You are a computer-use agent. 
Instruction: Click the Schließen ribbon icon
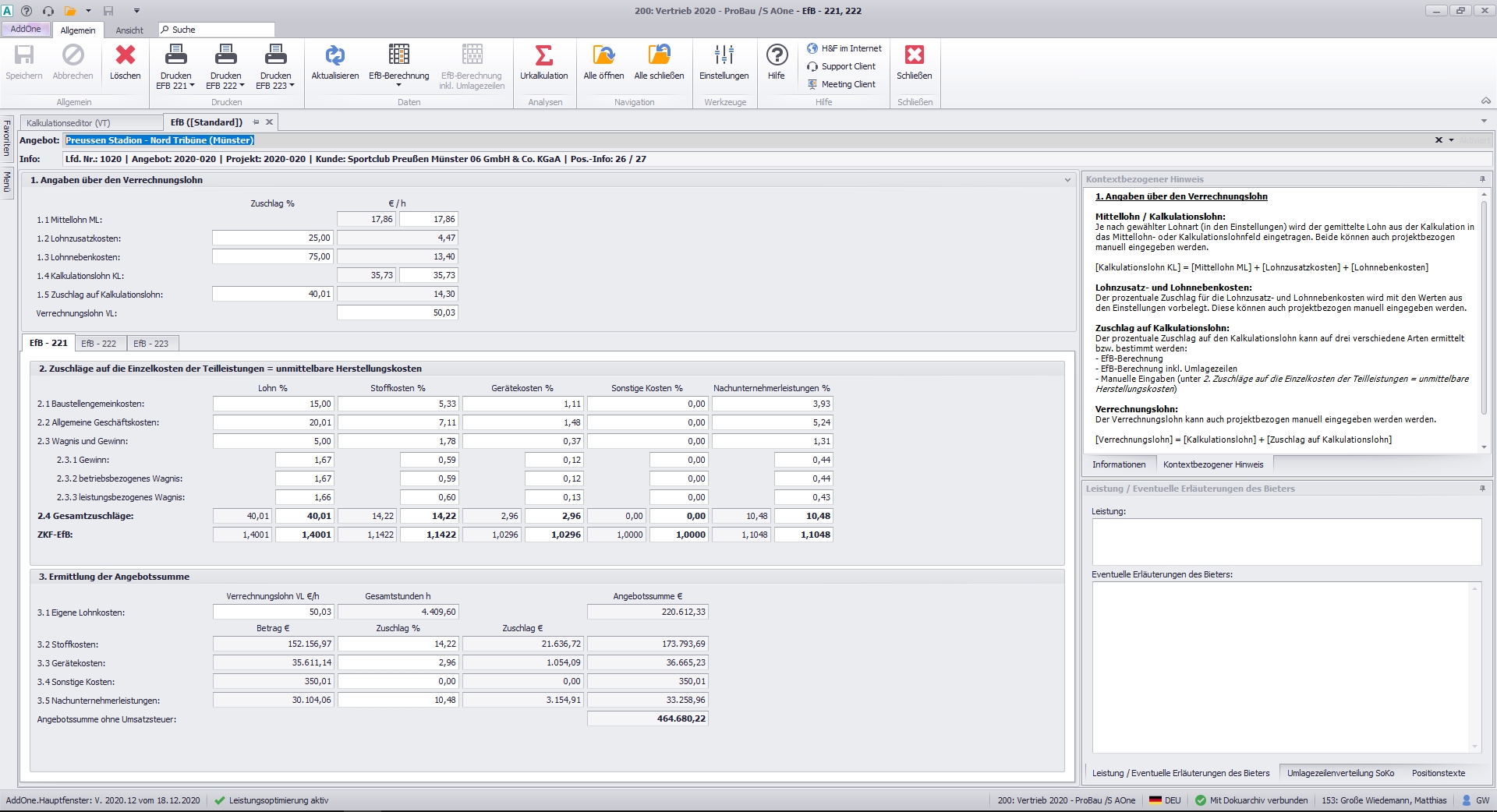coord(914,56)
